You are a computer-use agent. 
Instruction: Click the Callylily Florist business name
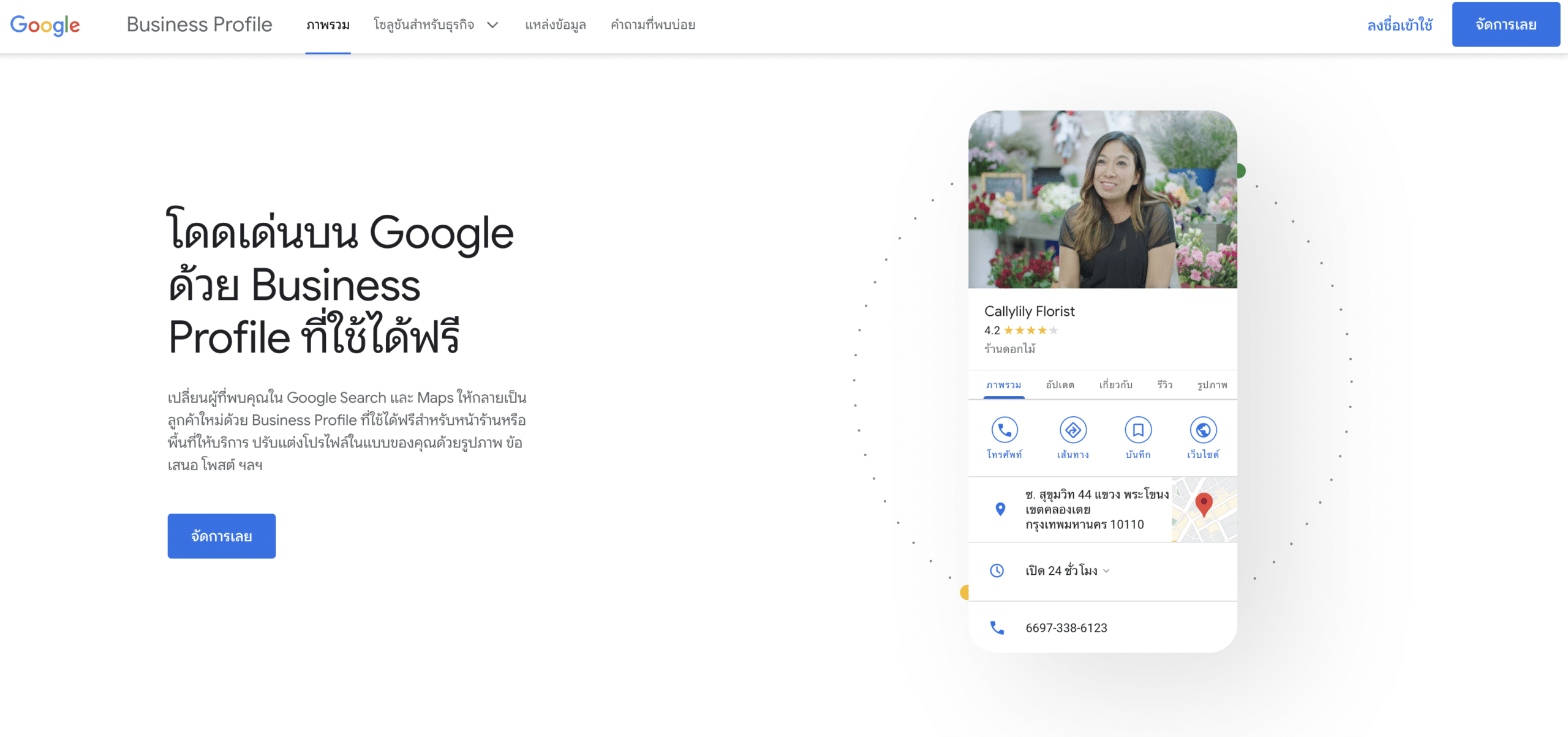[1029, 311]
